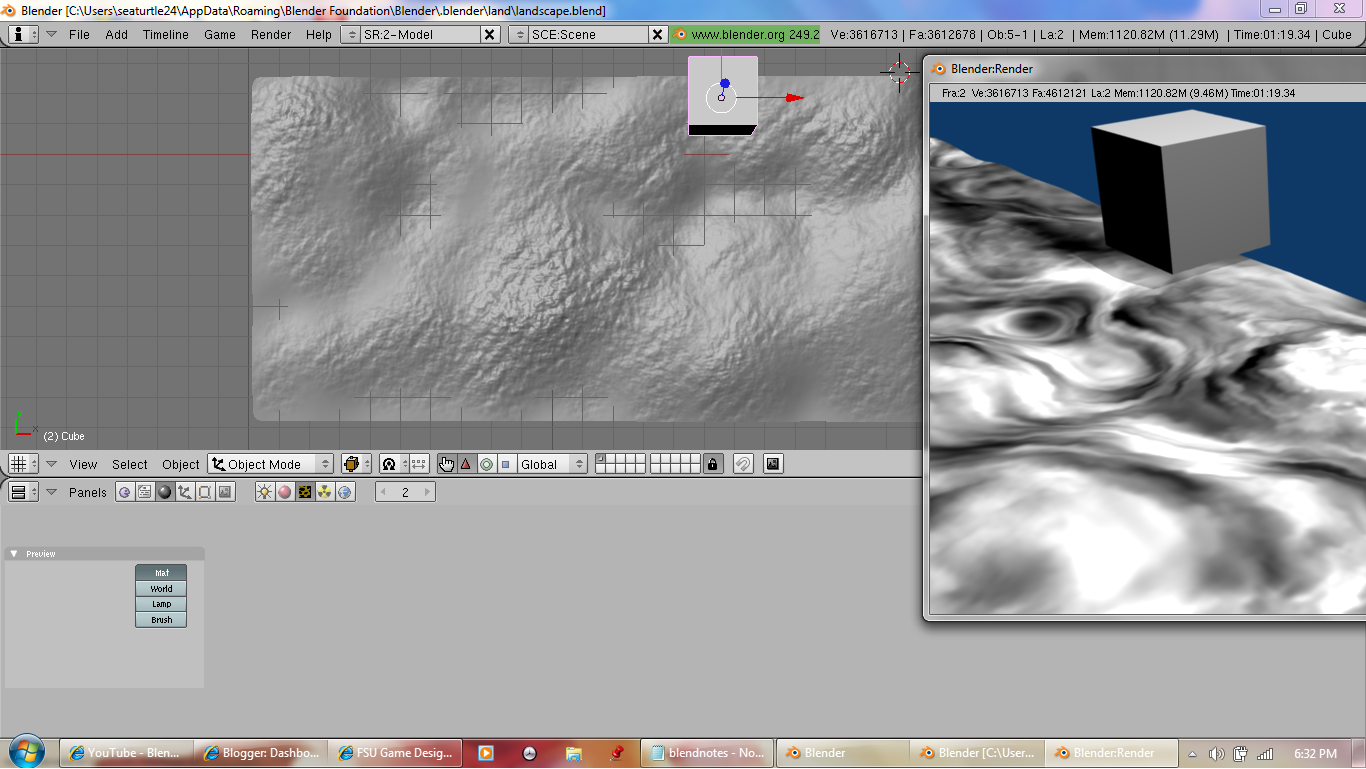Viewport: 1366px width, 769px height.
Task: Open the Object Mode dropdown
Action: pos(270,464)
